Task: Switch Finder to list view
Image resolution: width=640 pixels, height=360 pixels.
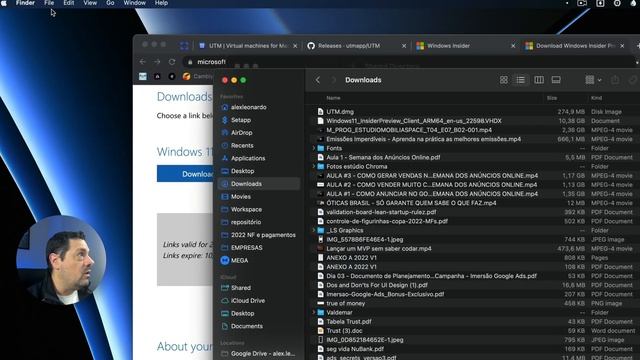Action: click(x=520, y=80)
